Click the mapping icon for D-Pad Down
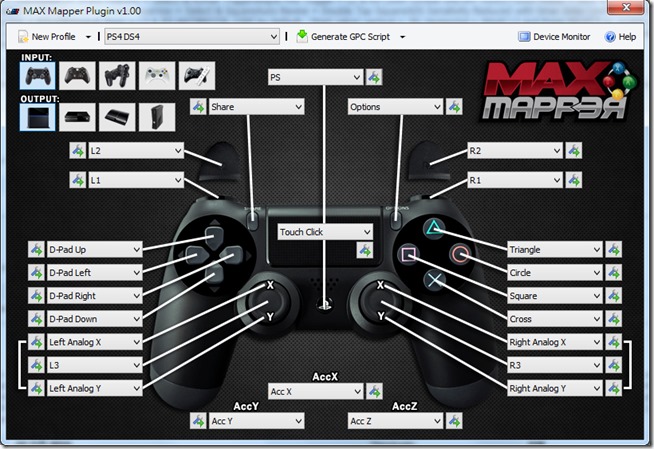The height and width of the screenshot is (449, 654). [36, 319]
